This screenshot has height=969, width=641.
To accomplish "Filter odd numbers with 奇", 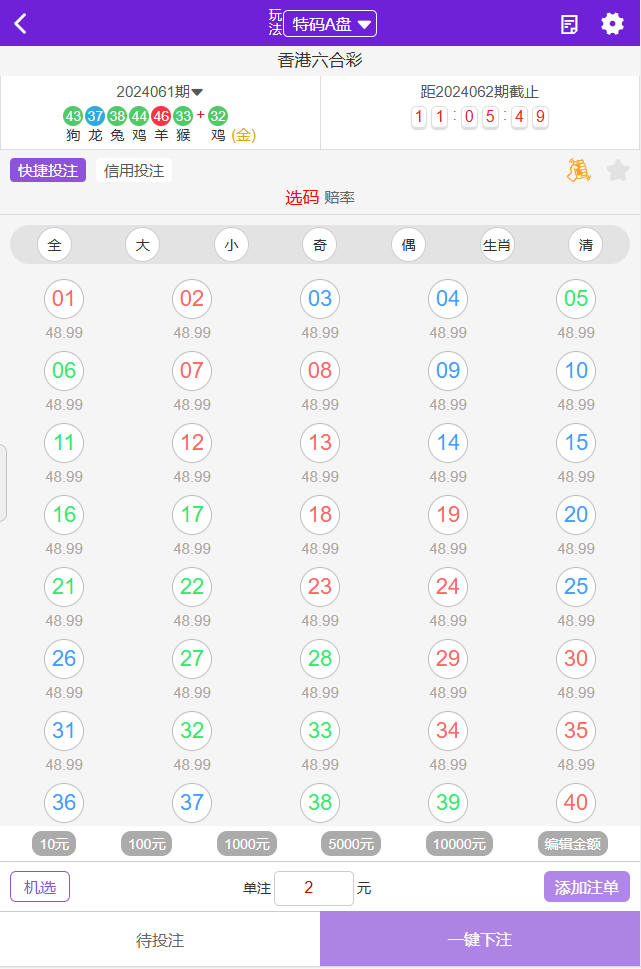I will click(x=320, y=245).
